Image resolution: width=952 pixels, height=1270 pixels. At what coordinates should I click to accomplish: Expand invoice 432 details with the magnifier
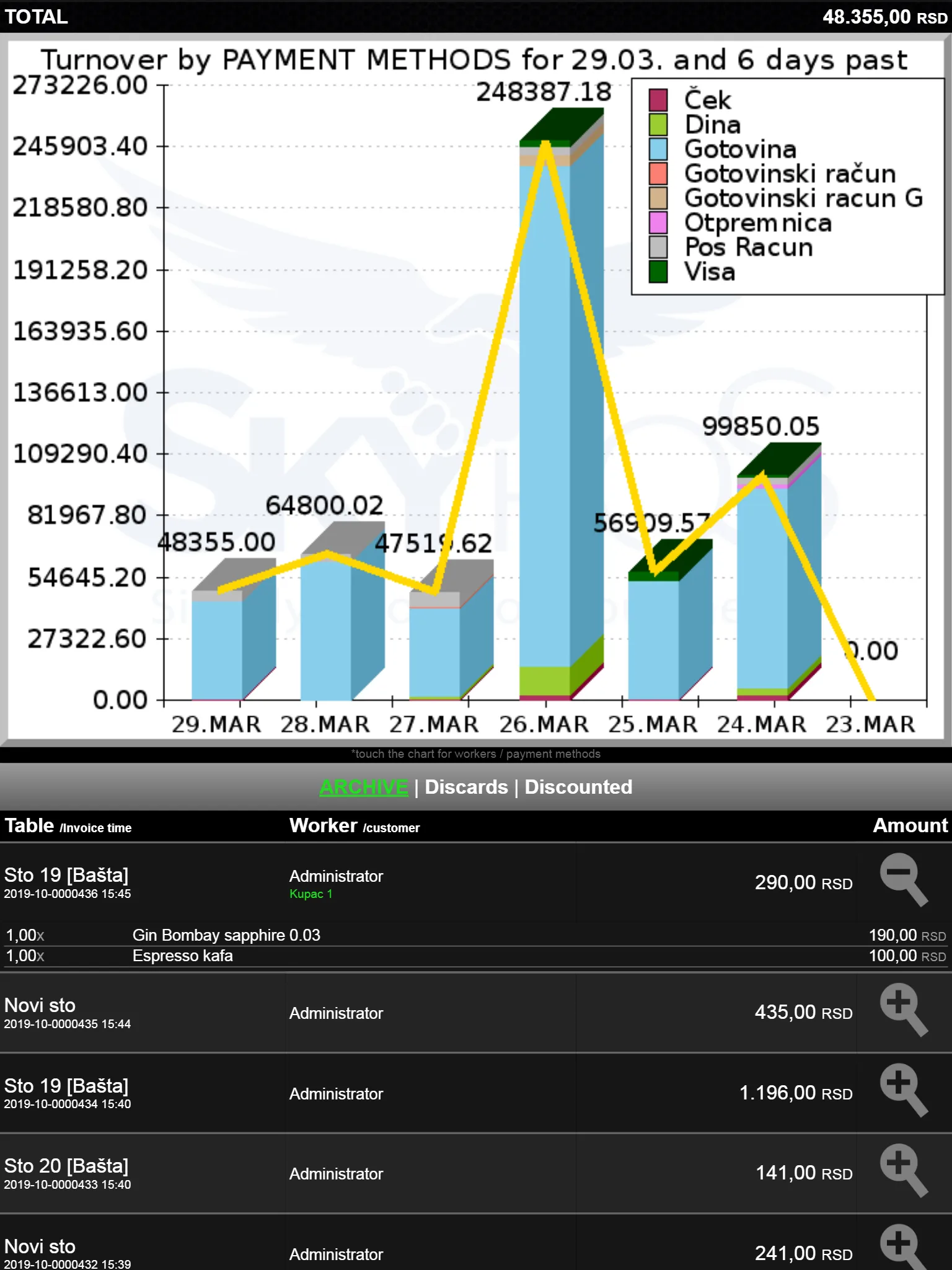pyautogui.click(x=904, y=1247)
